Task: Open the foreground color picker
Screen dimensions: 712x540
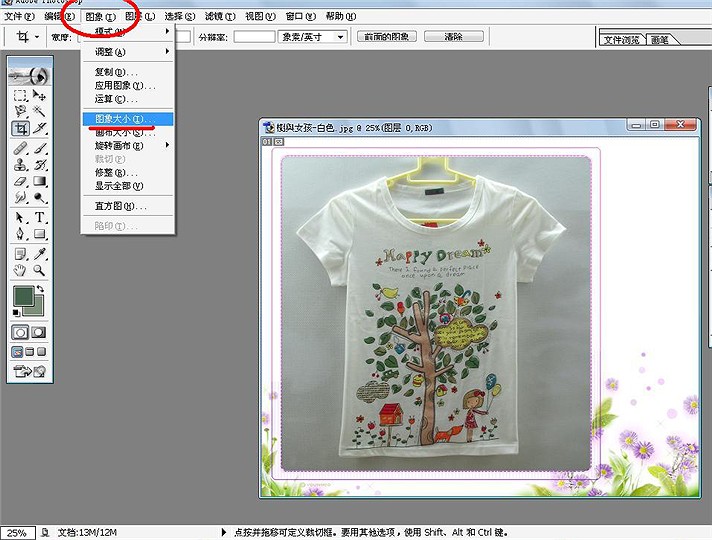Action: pyautogui.click(x=23, y=296)
